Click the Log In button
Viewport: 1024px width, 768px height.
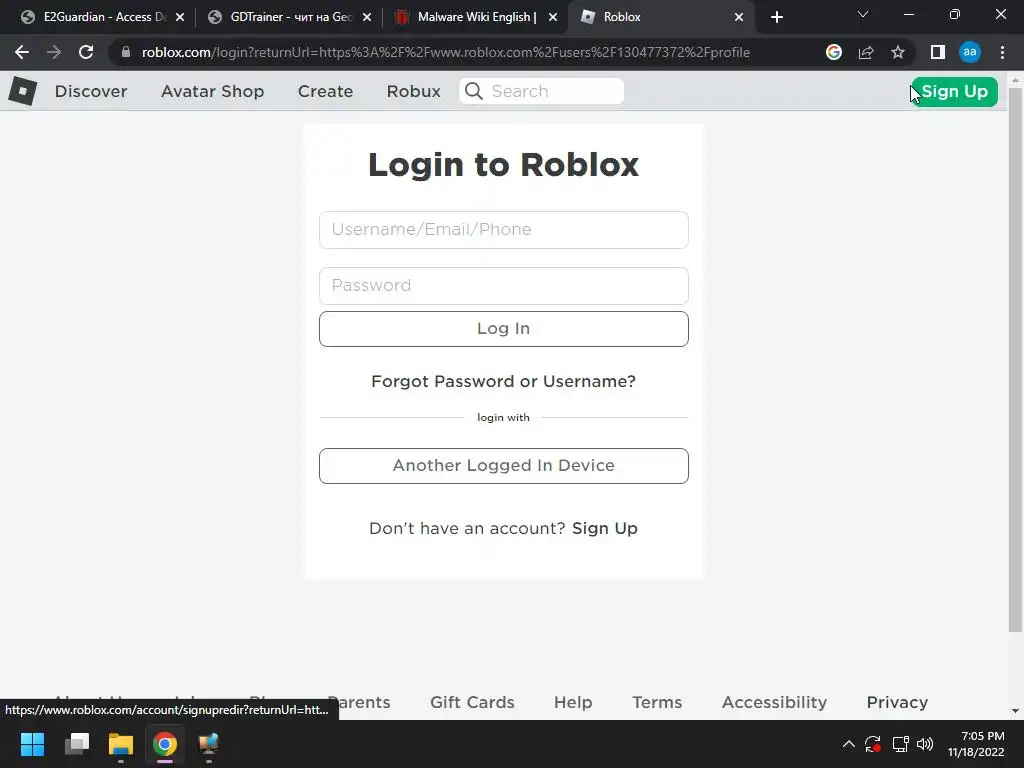504,328
